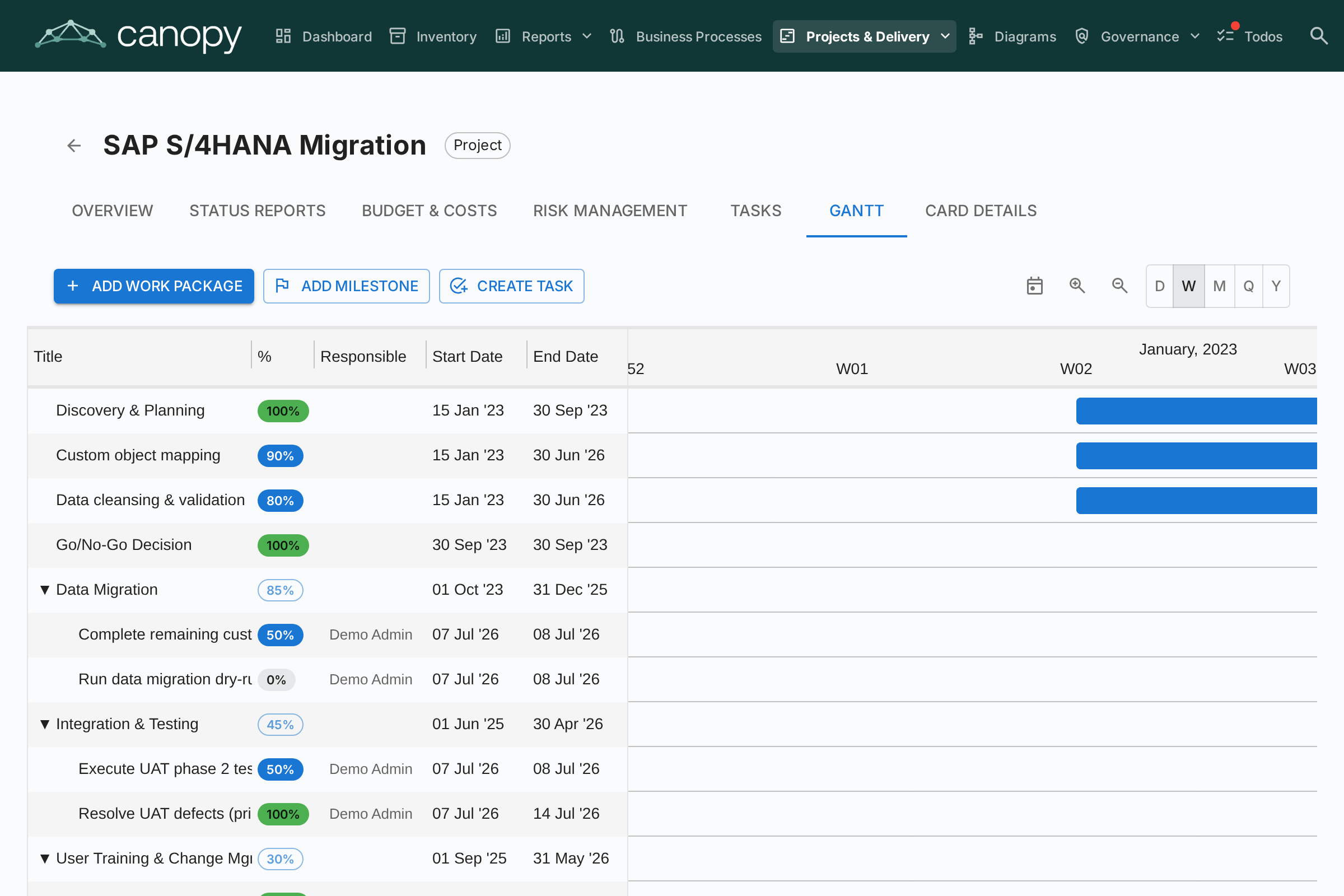Viewport: 1344px width, 896px height.
Task: Click the Business Processes icon
Action: (x=617, y=36)
